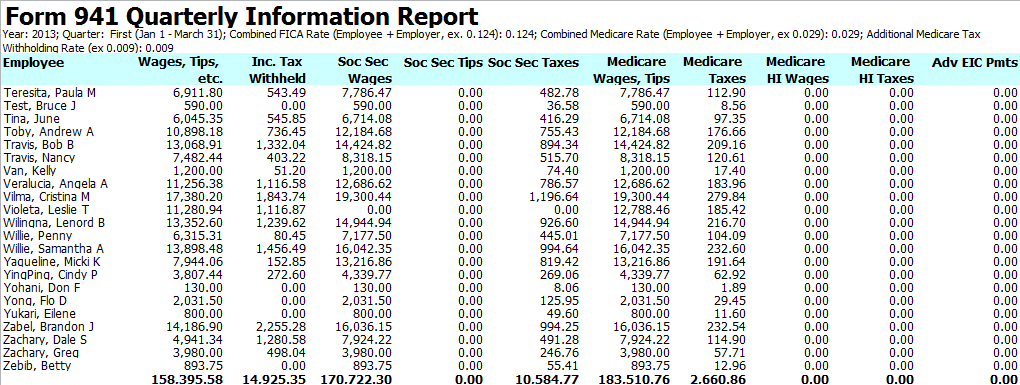Click the Form 941 Quarterly Information Report title
The height and width of the screenshot is (385, 1020).
(x=241, y=16)
